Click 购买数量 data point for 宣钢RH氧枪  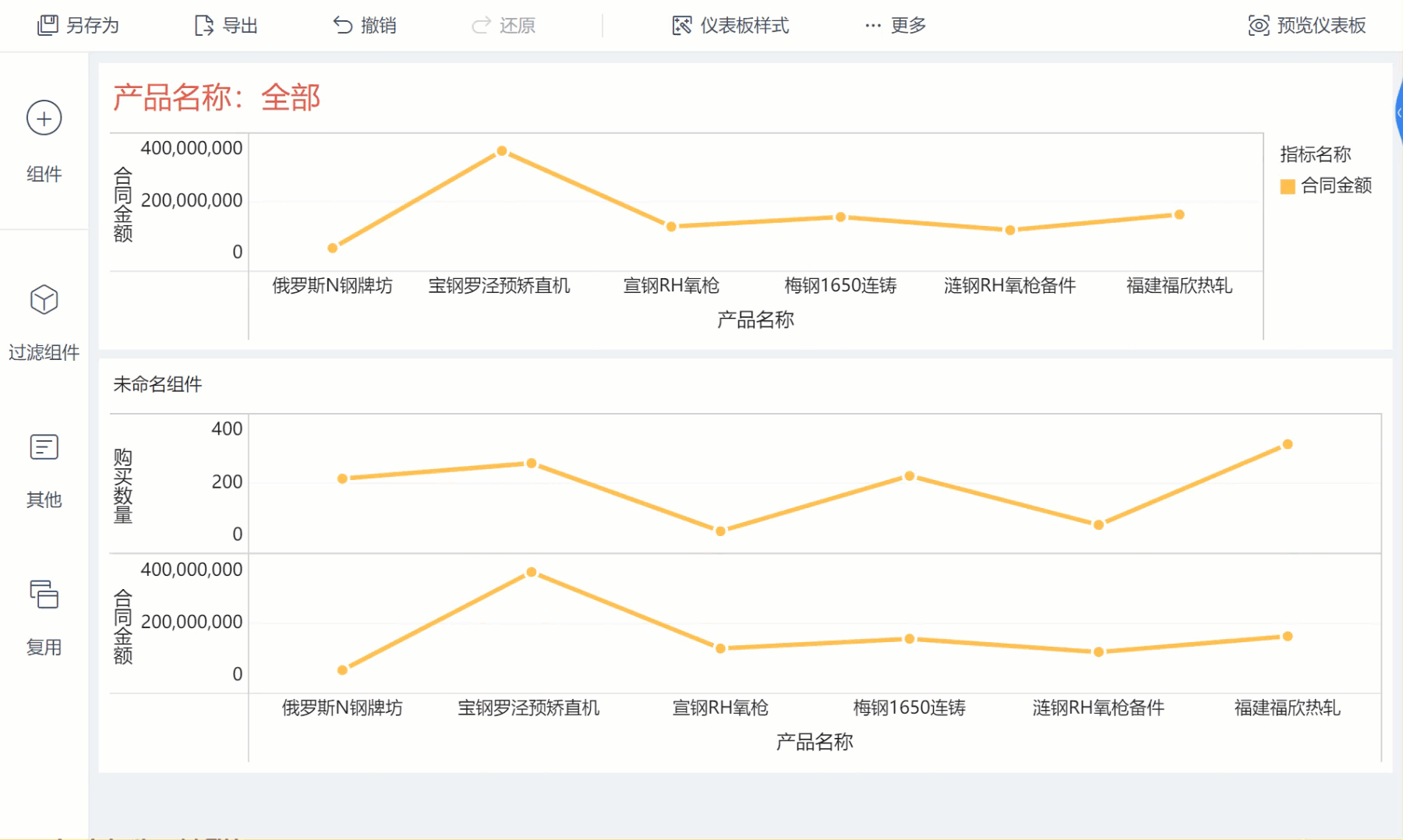click(x=721, y=531)
